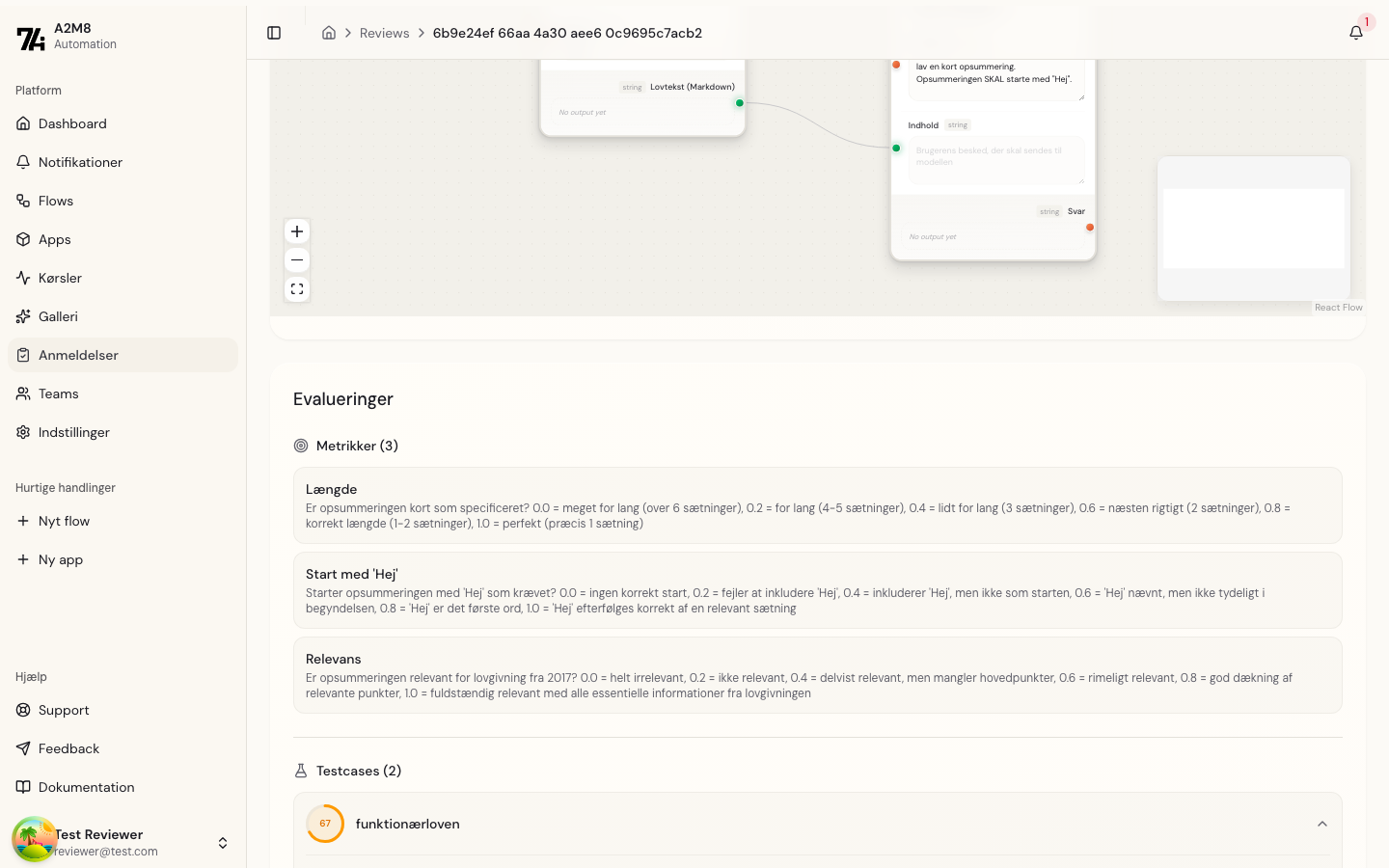This screenshot has height=868, width=1389.
Task: Click the home icon in the breadcrumb
Action: 329,32
